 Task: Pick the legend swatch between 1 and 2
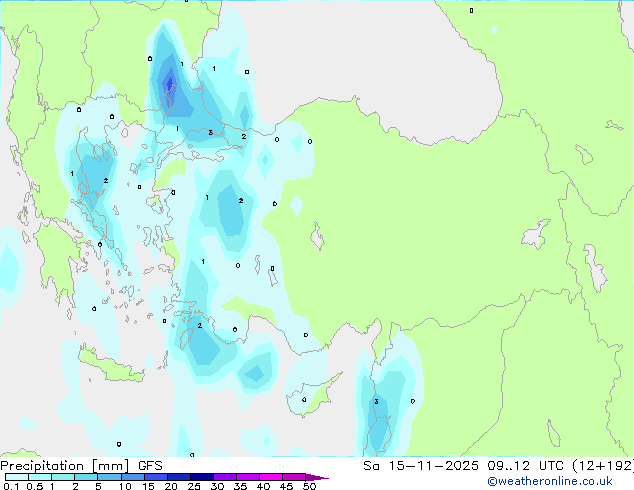point(63,477)
